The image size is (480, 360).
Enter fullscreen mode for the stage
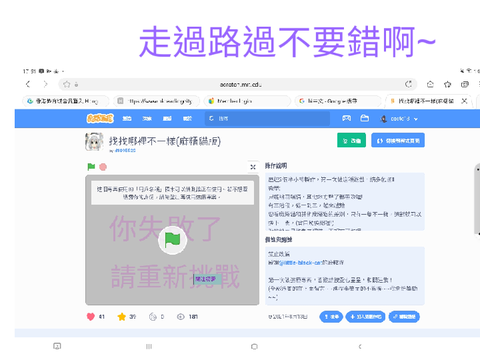(253, 167)
